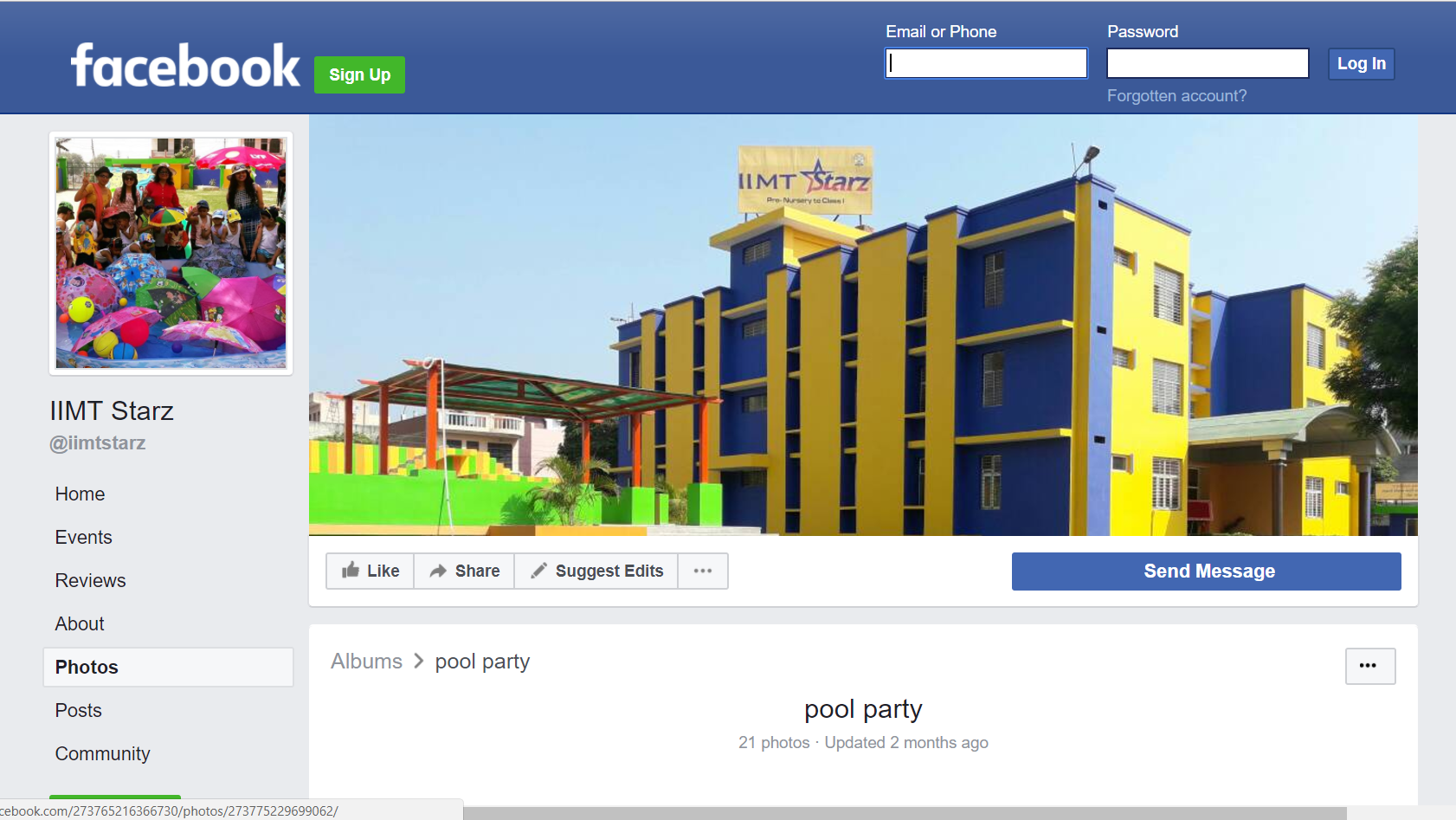
Task: Click the Suggest Edits pencil button
Action: click(x=596, y=571)
